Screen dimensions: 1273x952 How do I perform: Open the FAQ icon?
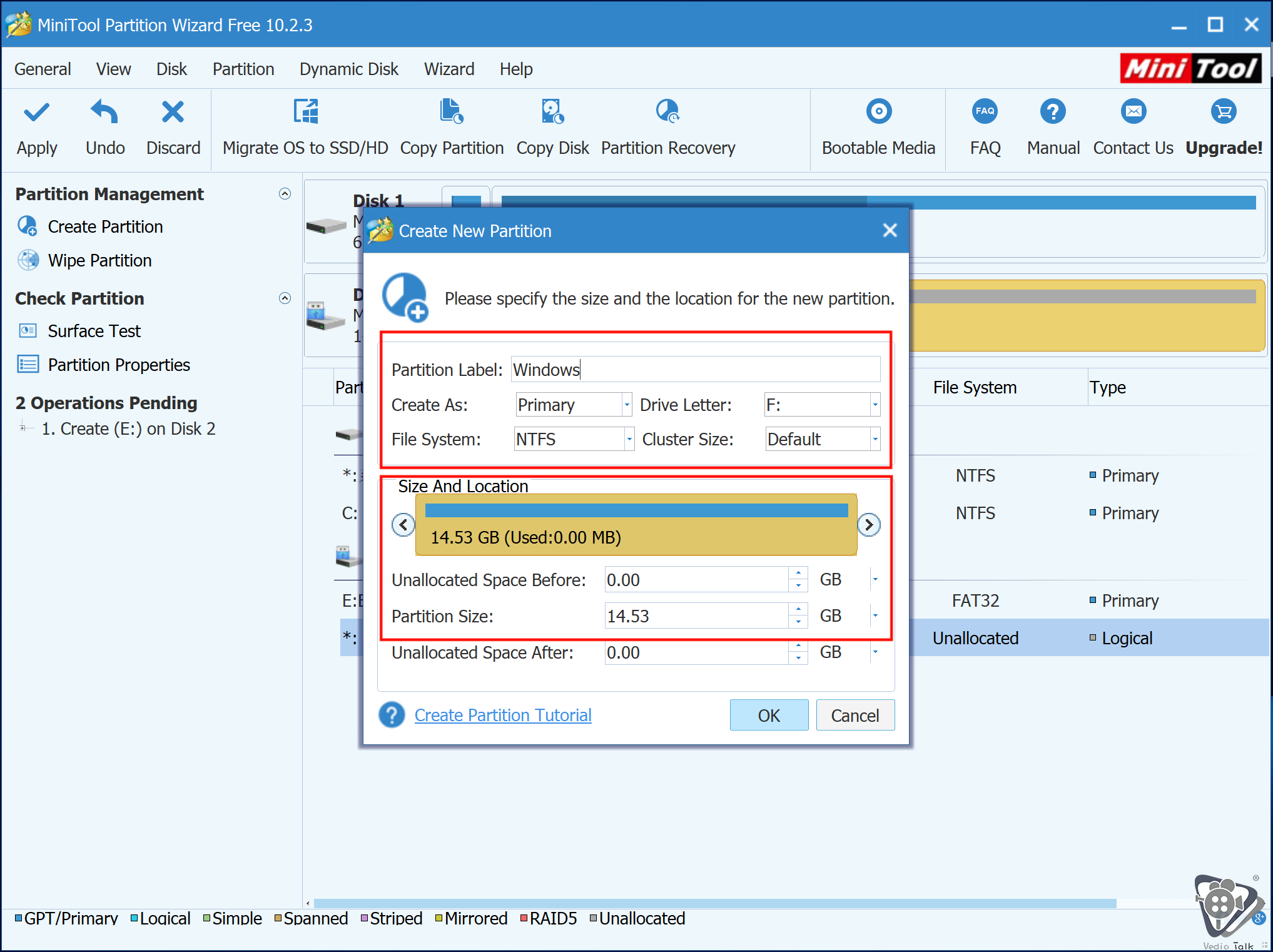(985, 111)
